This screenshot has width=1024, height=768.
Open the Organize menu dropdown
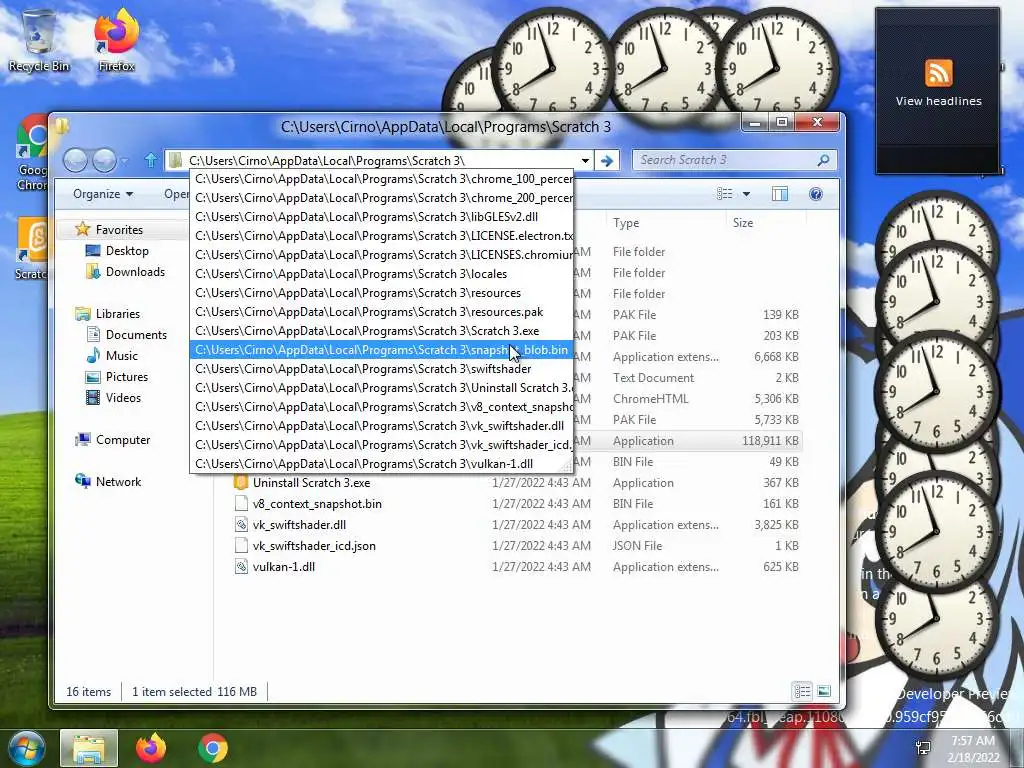103,194
